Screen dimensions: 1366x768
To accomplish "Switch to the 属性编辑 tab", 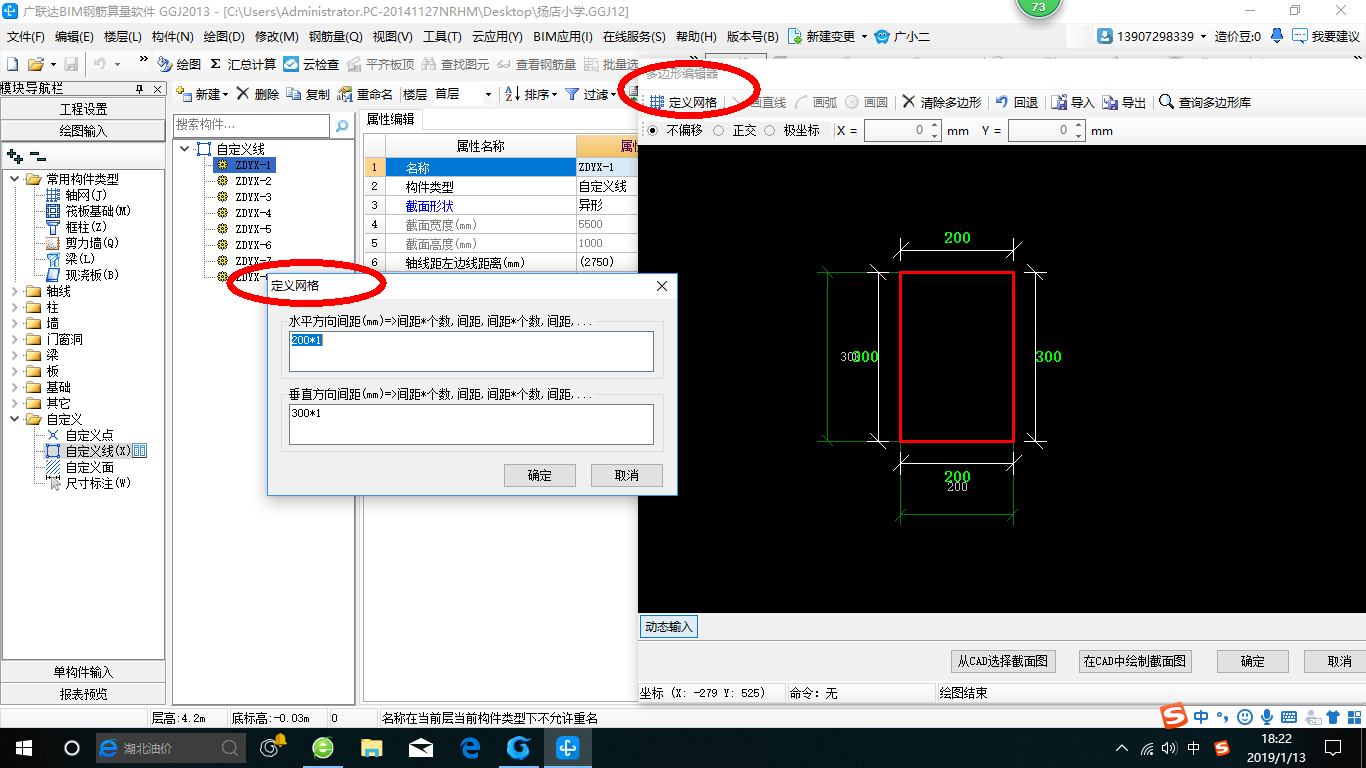I will pos(391,119).
